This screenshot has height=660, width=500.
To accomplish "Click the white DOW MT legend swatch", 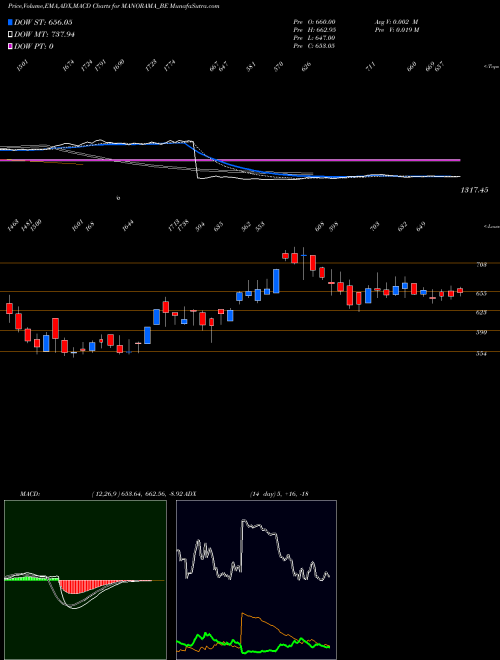I will click(10, 35).
